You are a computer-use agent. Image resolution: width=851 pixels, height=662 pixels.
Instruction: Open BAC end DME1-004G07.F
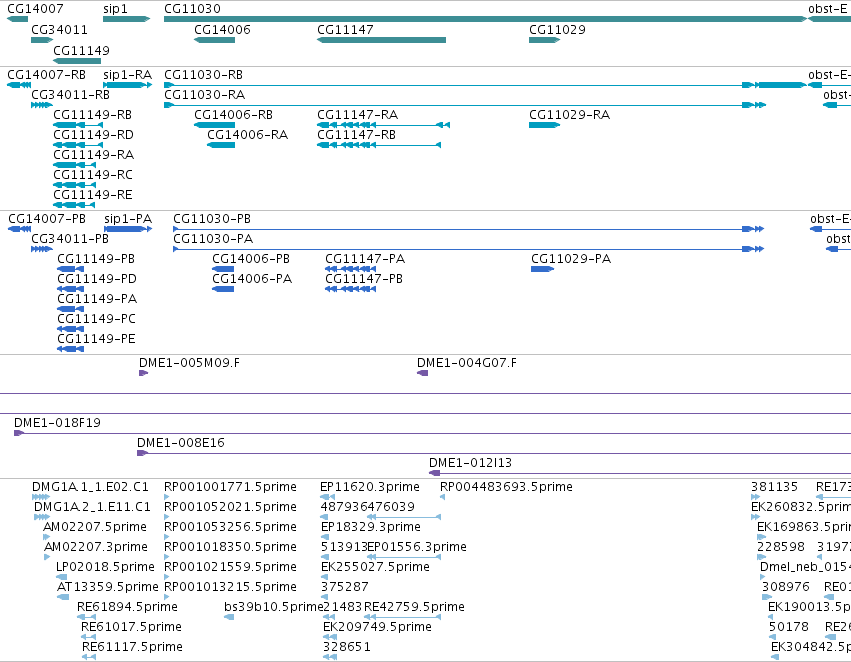click(x=467, y=363)
